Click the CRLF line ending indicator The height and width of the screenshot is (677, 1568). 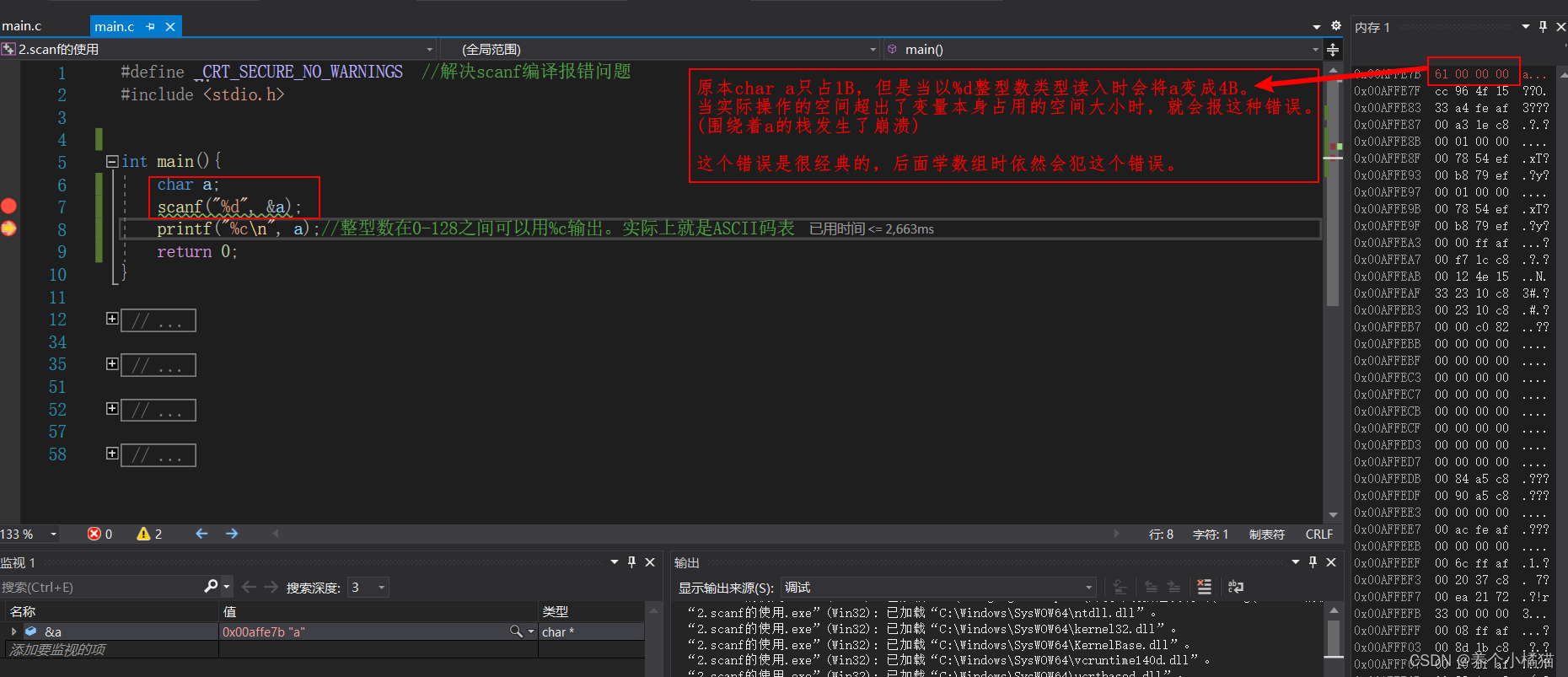click(x=1319, y=534)
